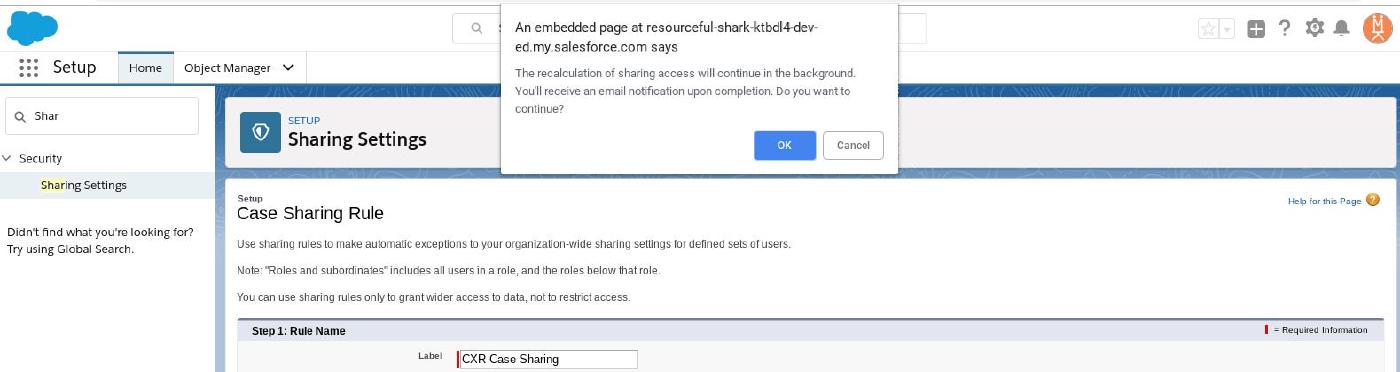Expand the Object Manager dropdown chevron
The image size is (1400, 372).
[x=288, y=68]
